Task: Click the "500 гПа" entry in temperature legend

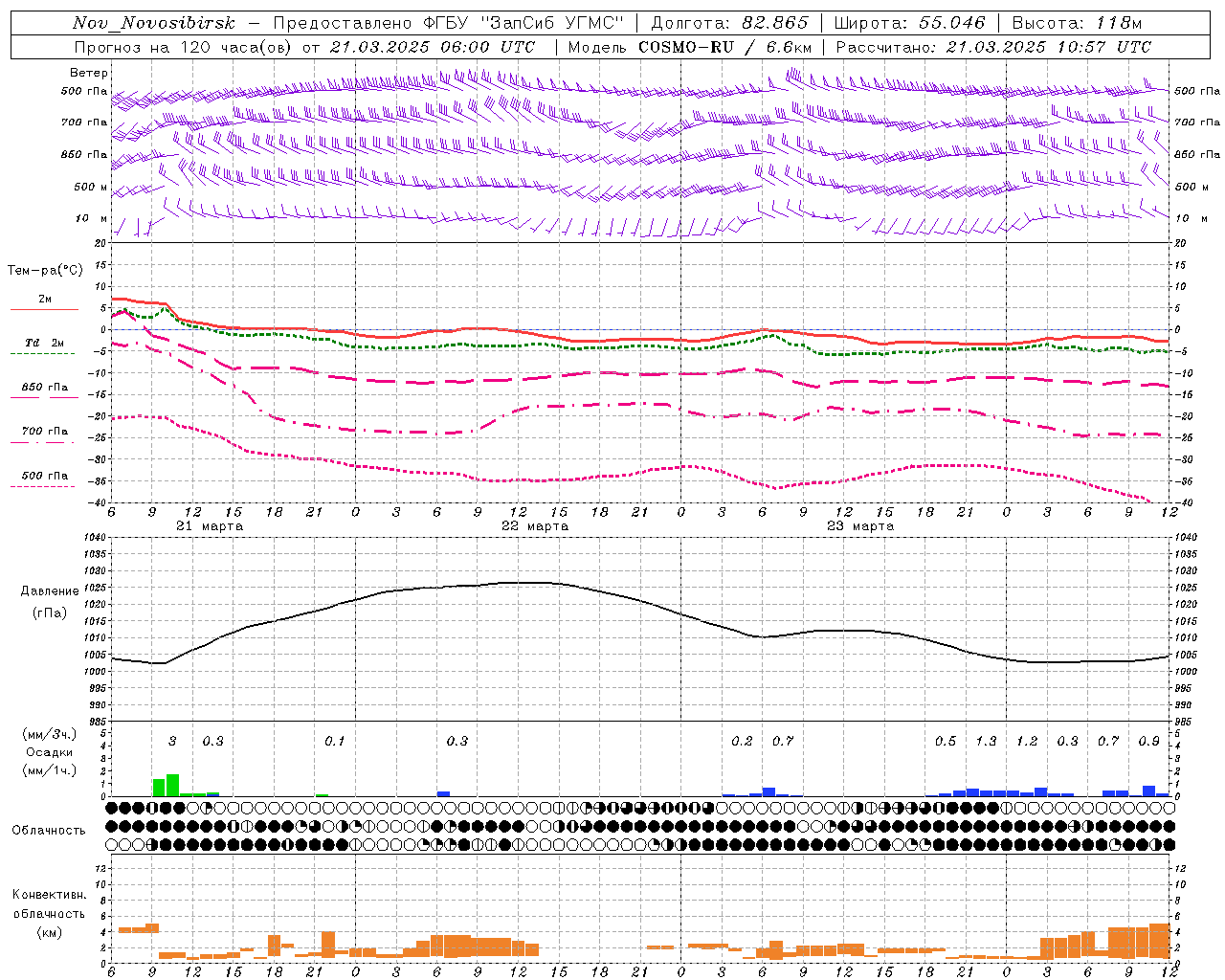Action: click(44, 476)
